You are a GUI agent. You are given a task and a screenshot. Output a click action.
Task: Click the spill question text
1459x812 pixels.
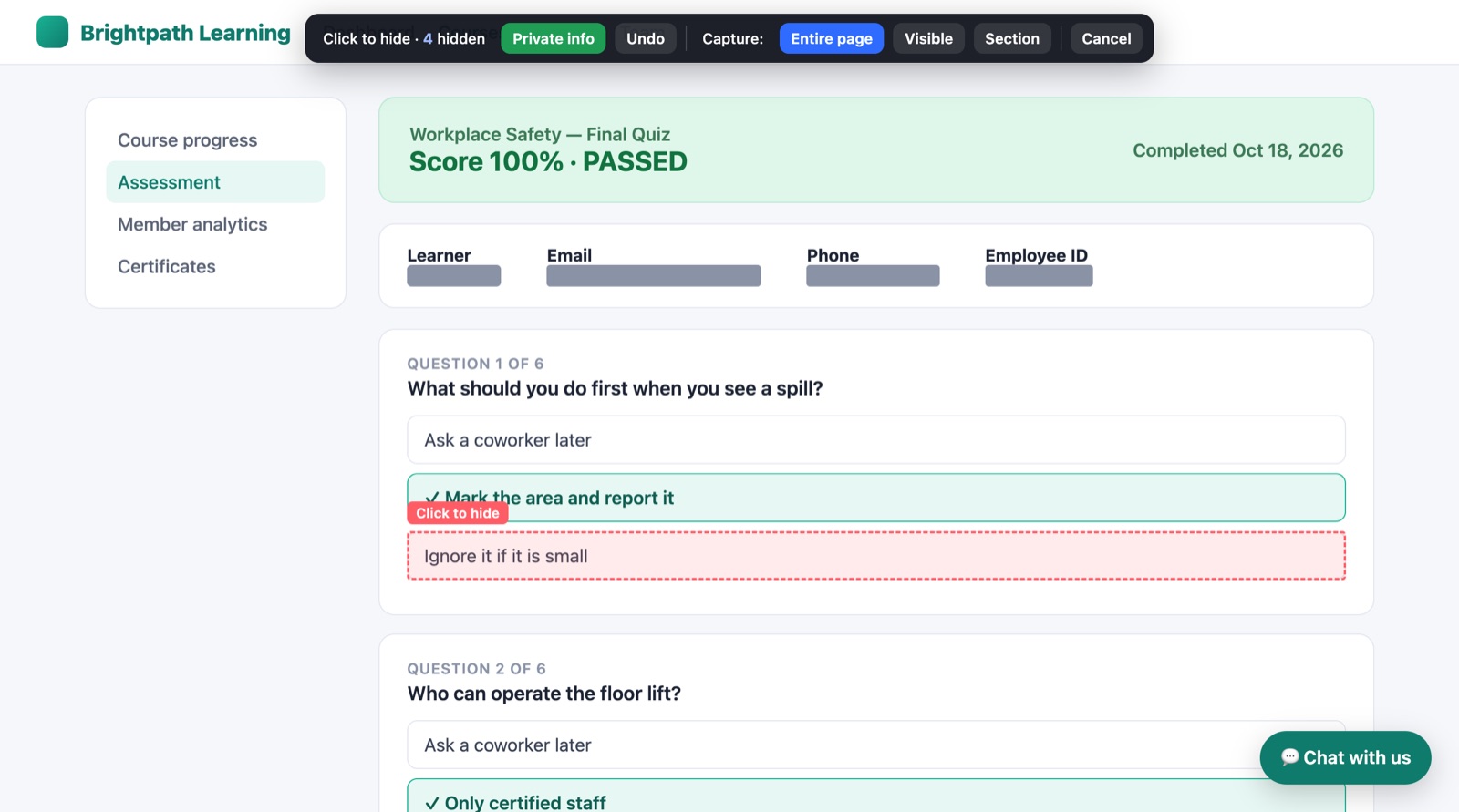616,389
